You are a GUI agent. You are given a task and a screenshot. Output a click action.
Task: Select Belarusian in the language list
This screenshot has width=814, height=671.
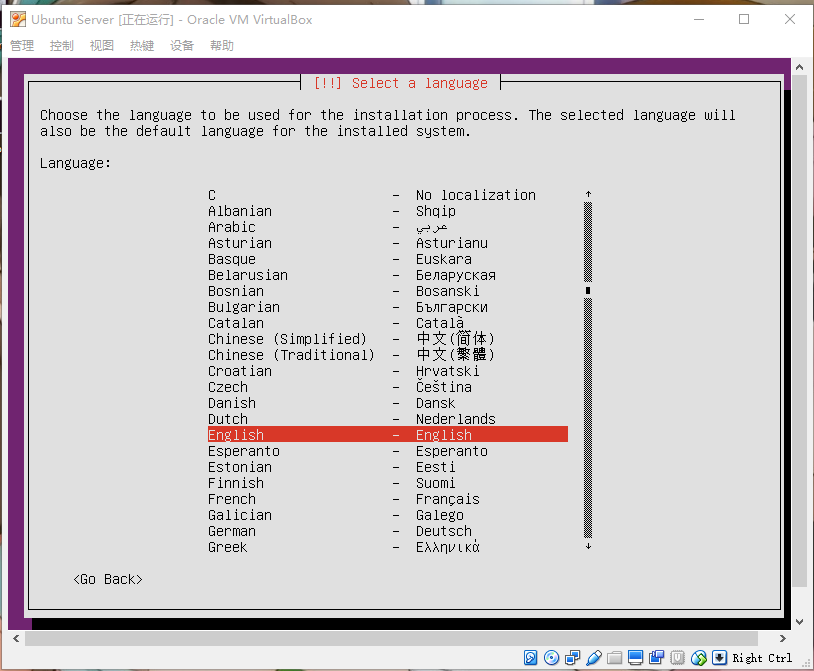click(x=388, y=275)
